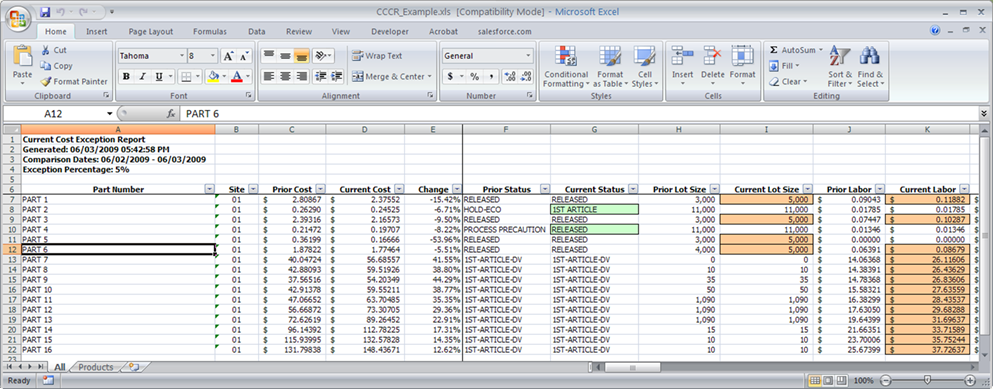
Task: Open Sort & Filter menu
Action: point(840,67)
